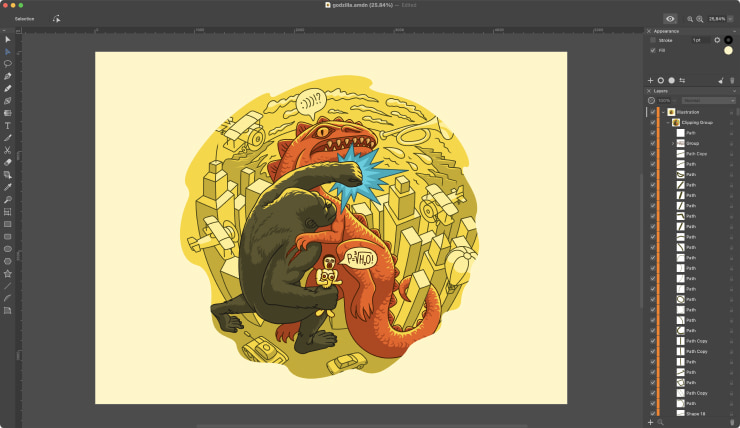Viewport: 740px width, 428px height.
Task: Toggle the eye preview mode button
Action: 670,19
